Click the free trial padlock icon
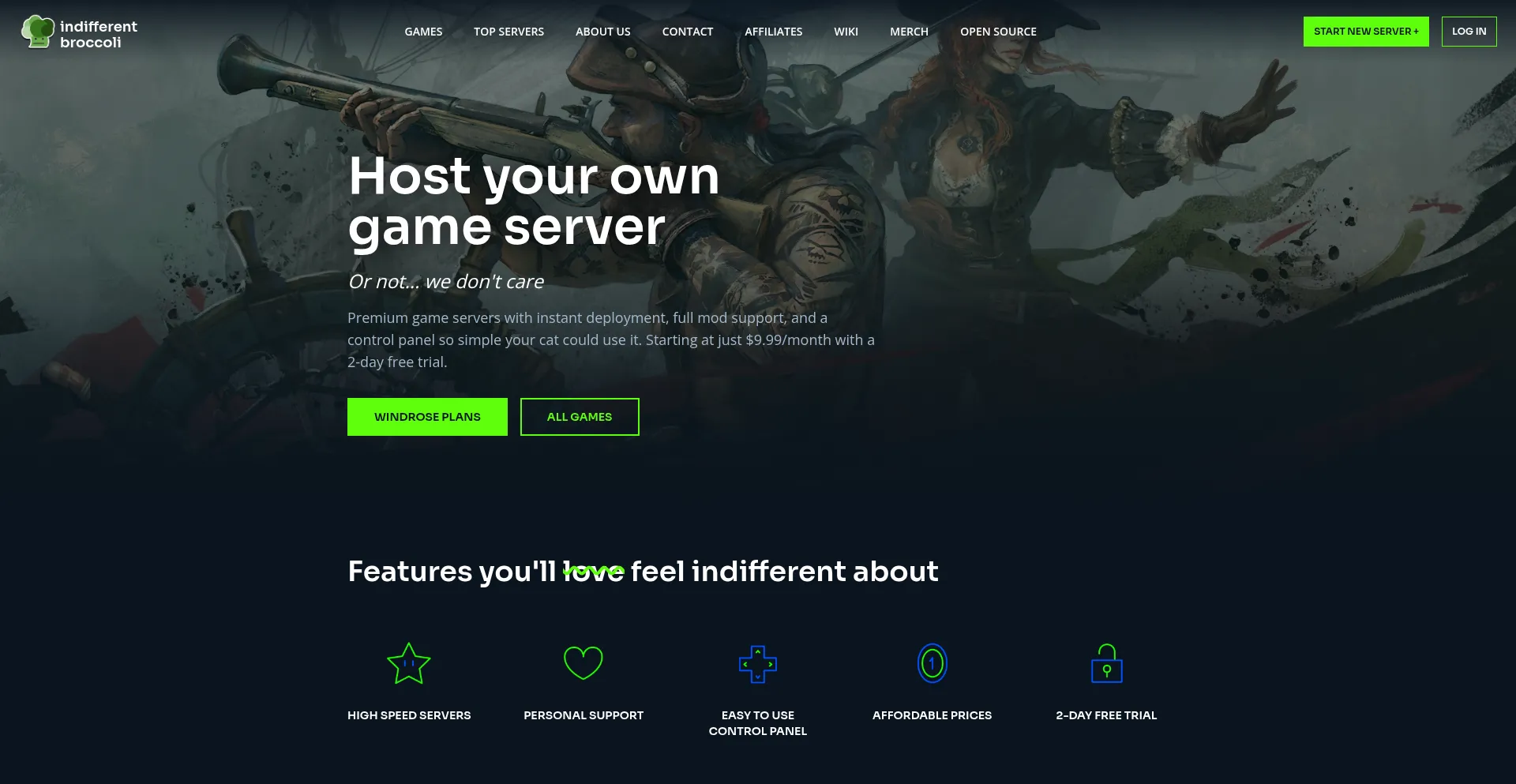This screenshot has width=1516, height=784. (x=1107, y=663)
